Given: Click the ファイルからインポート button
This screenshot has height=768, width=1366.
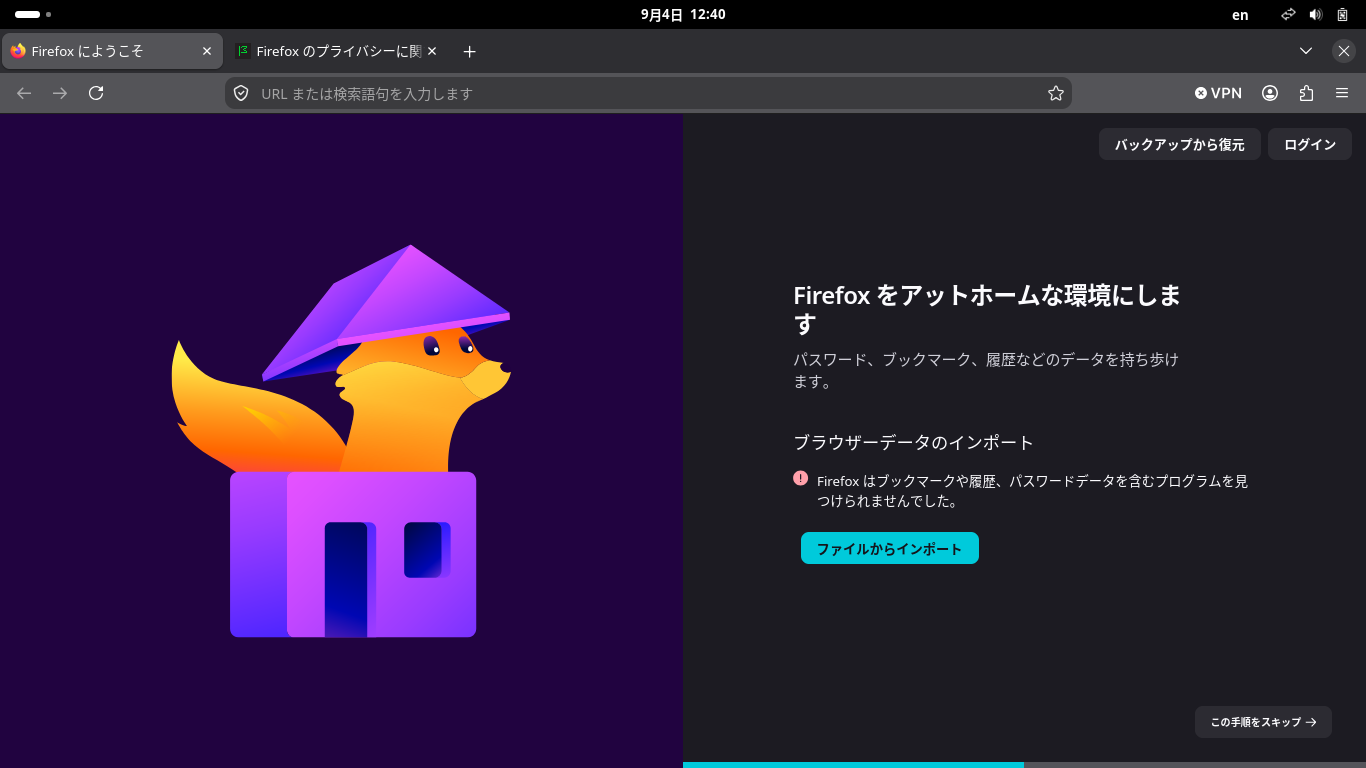Looking at the screenshot, I should click(x=890, y=548).
